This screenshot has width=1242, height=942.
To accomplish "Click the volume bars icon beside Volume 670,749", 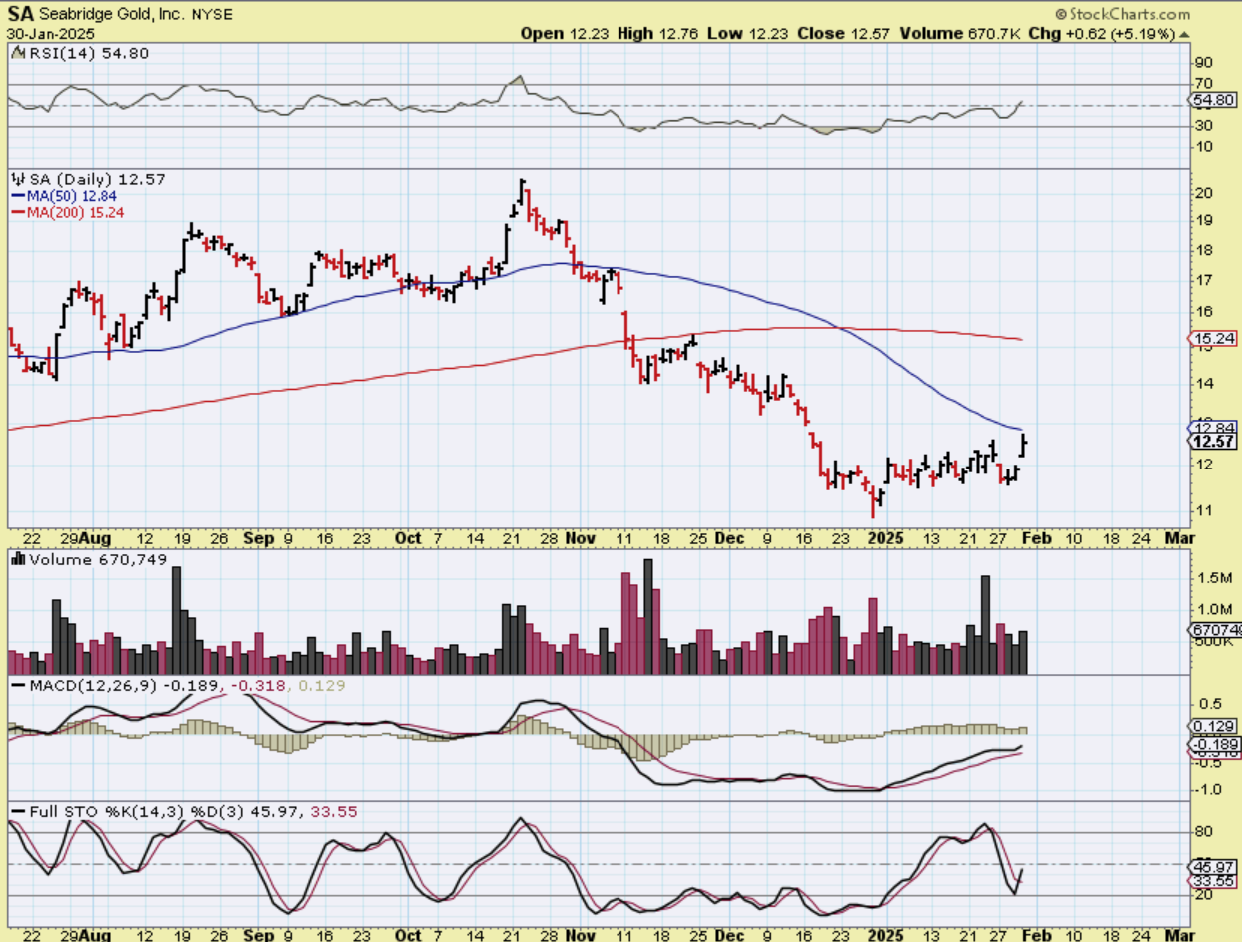I will pyautogui.click(x=17, y=560).
